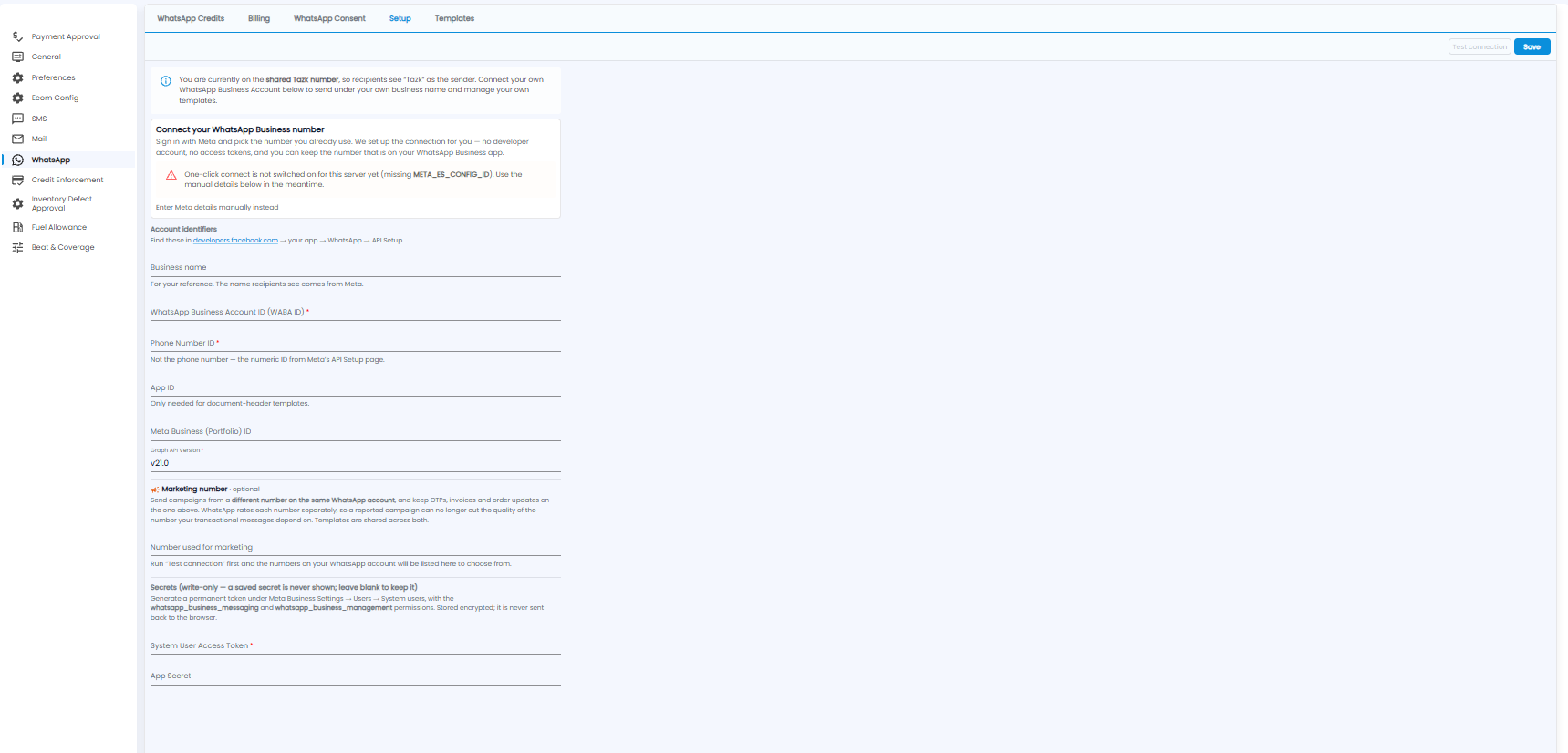
Task: Open the Number used for marketing field
Action: click(x=356, y=547)
